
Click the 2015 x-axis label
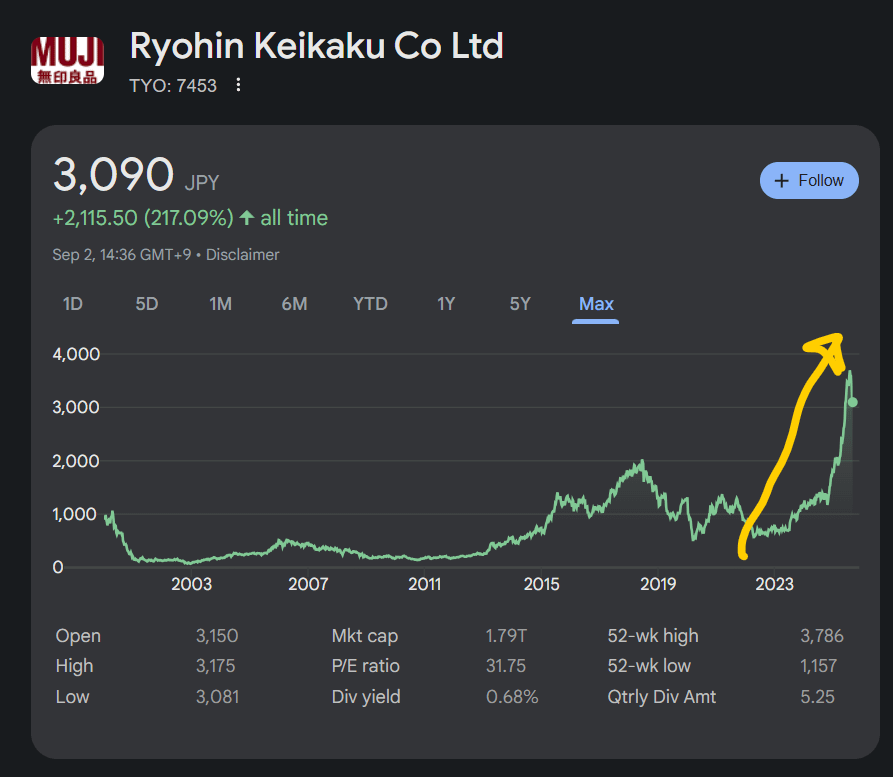[541, 584]
